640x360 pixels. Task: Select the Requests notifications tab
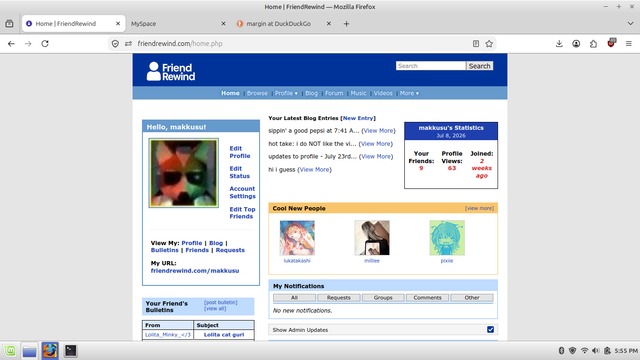tap(339, 298)
